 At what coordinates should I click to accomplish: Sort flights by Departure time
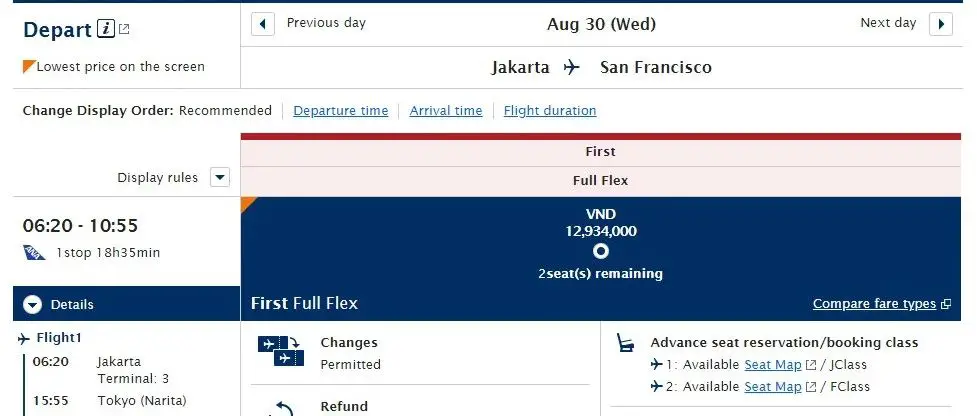[x=341, y=111]
